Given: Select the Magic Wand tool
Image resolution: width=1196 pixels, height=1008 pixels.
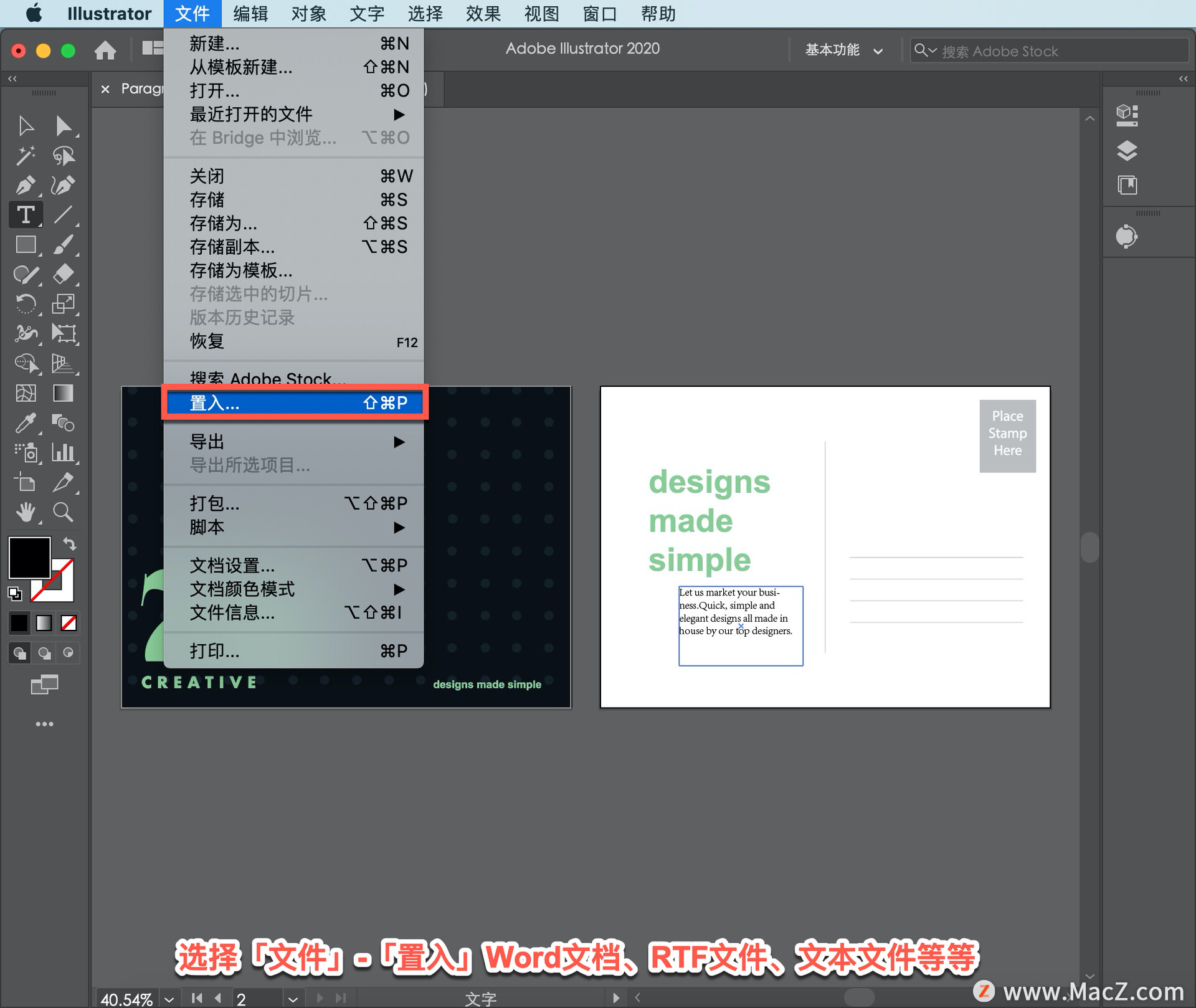Looking at the screenshot, I should pos(26,155).
